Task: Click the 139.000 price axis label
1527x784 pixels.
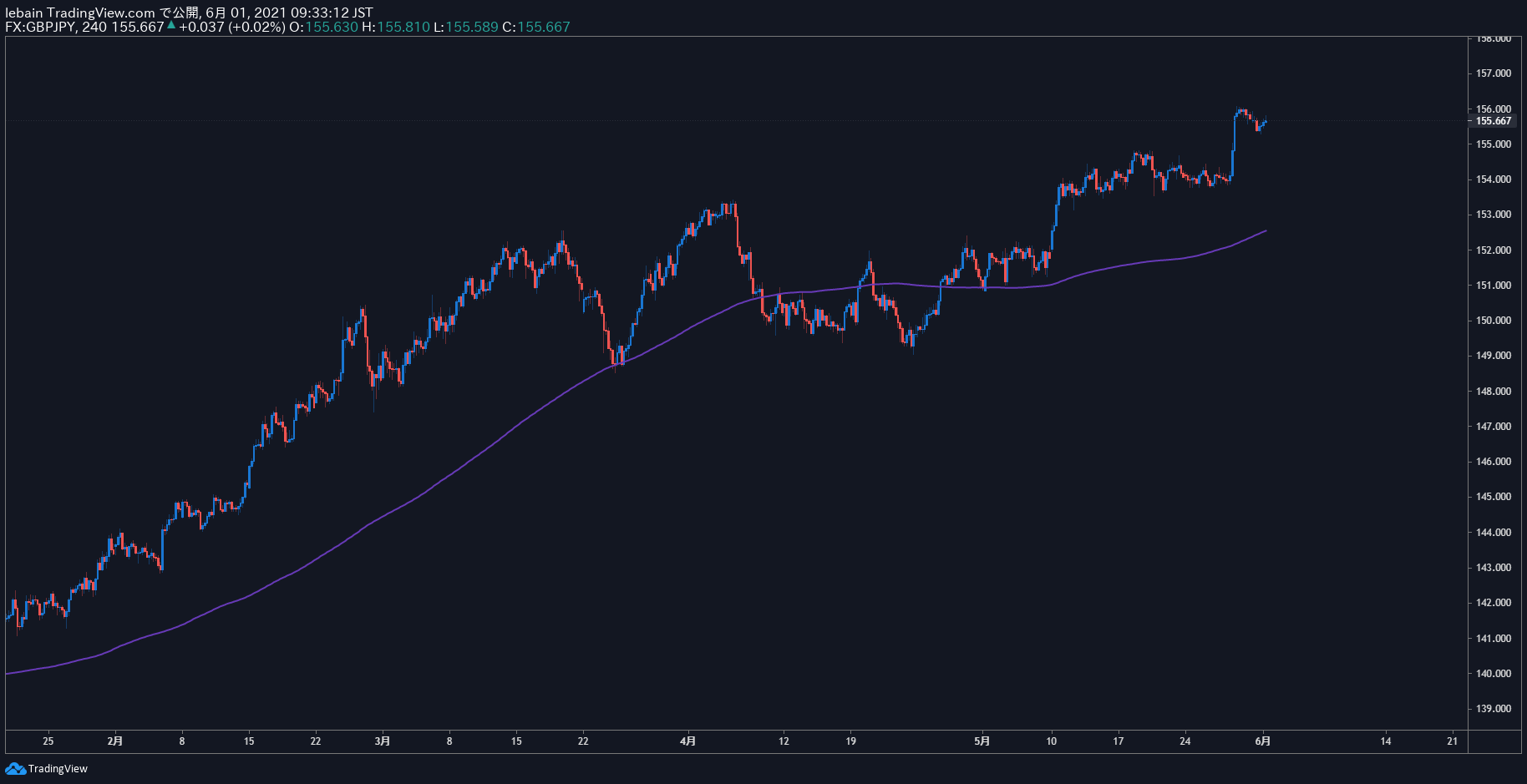Action: tap(1494, 709)
